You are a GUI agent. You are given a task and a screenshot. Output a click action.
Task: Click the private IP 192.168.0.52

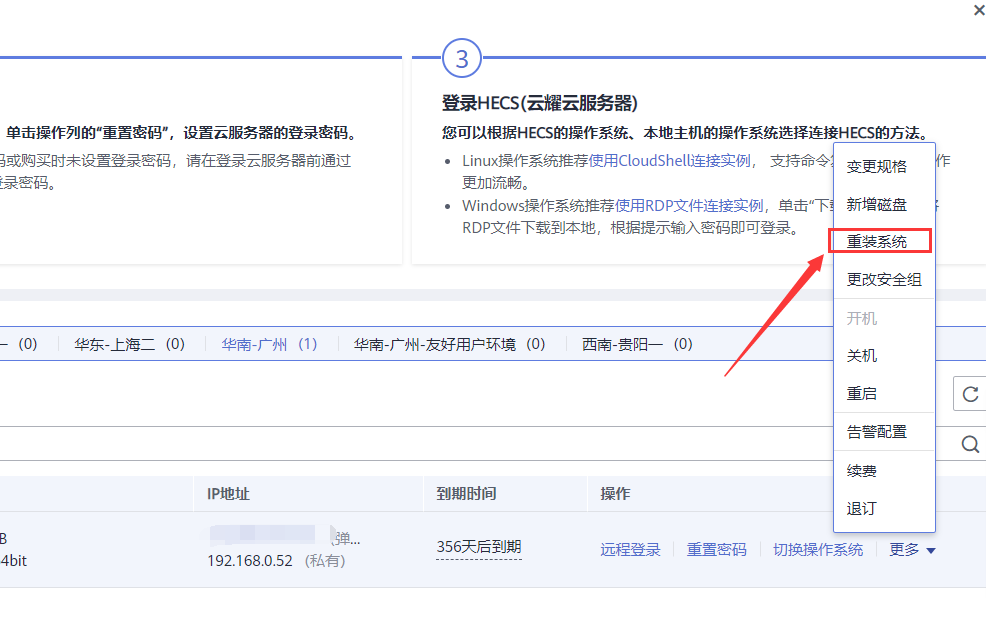(x=250, y=561)
